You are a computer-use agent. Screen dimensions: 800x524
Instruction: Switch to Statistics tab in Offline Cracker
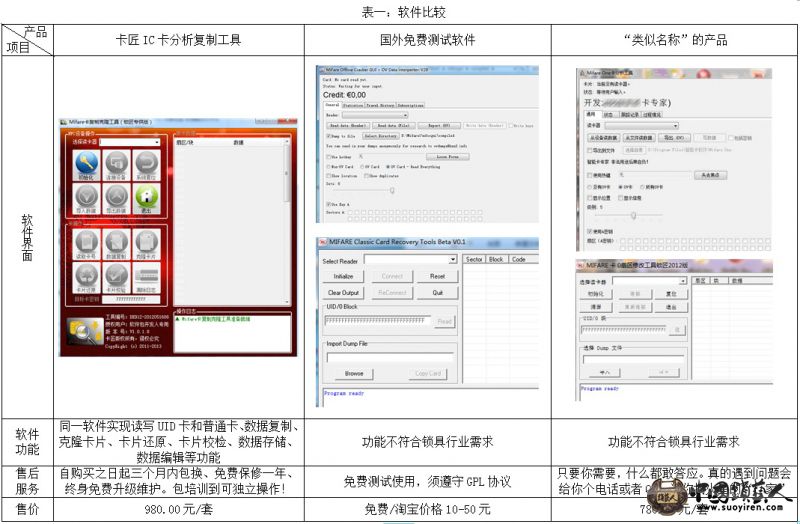click(x=353, y=105)
